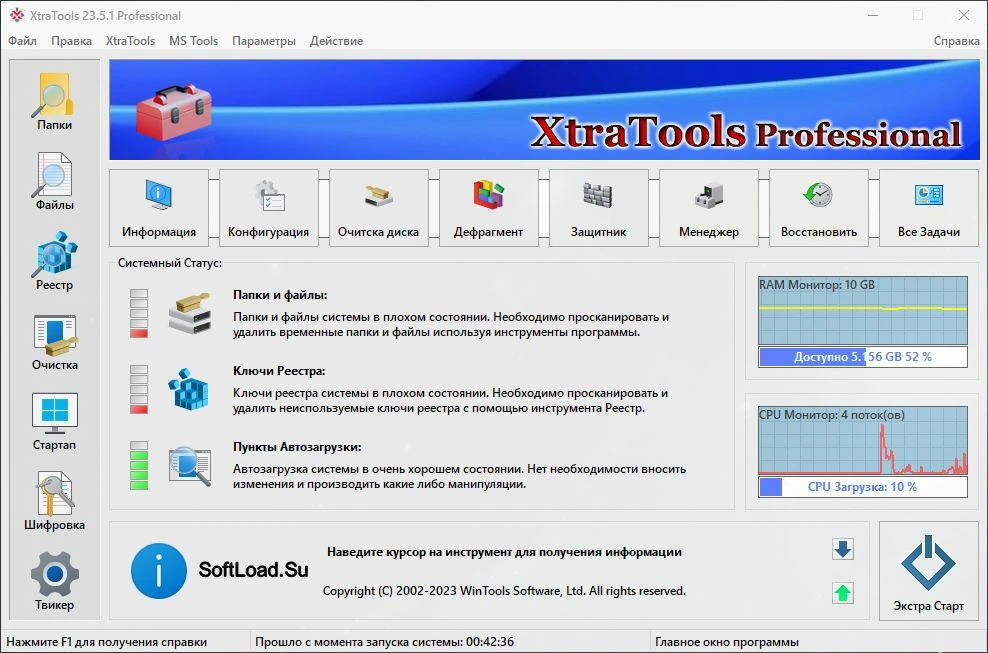Open the Файлы file scanner tool
Viewport: 988px width, 653px height.
(54, 182)
